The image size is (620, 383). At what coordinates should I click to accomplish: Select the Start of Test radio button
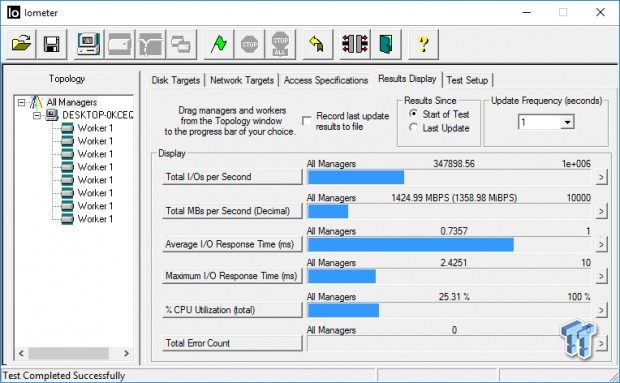pos(413,113)
